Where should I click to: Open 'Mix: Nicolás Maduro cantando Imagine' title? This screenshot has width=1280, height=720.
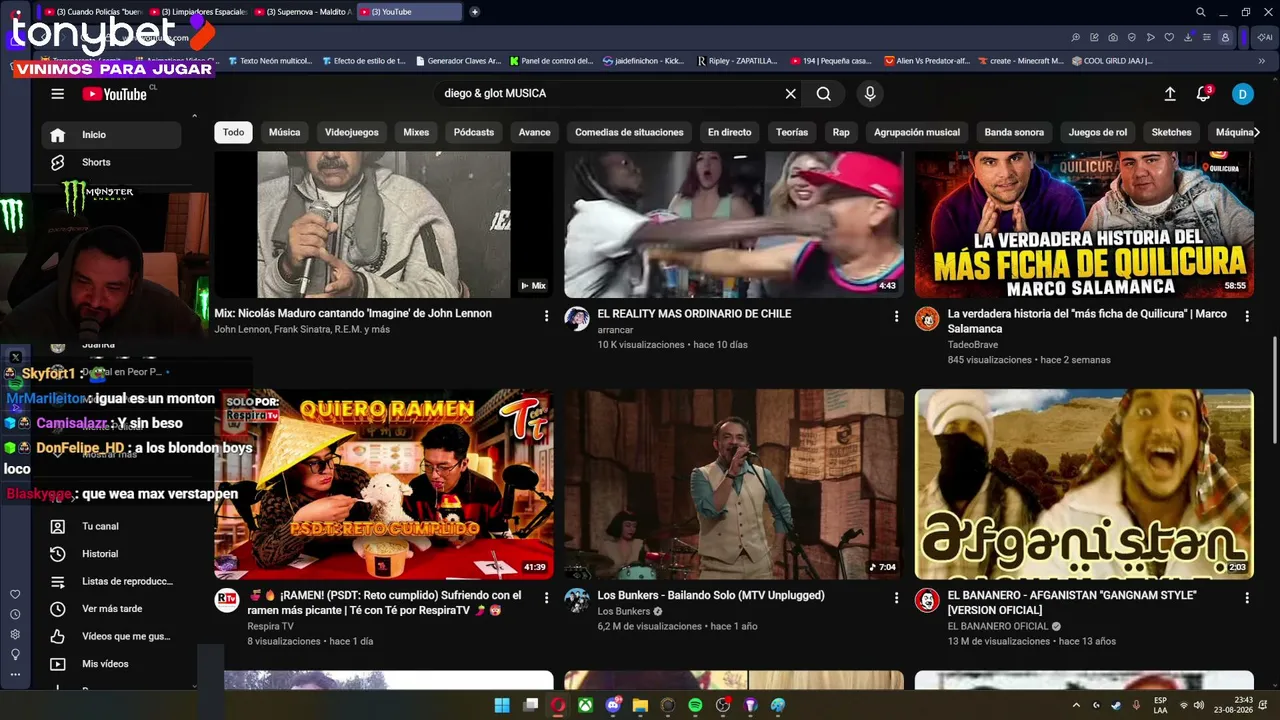(x=353, y=314)
